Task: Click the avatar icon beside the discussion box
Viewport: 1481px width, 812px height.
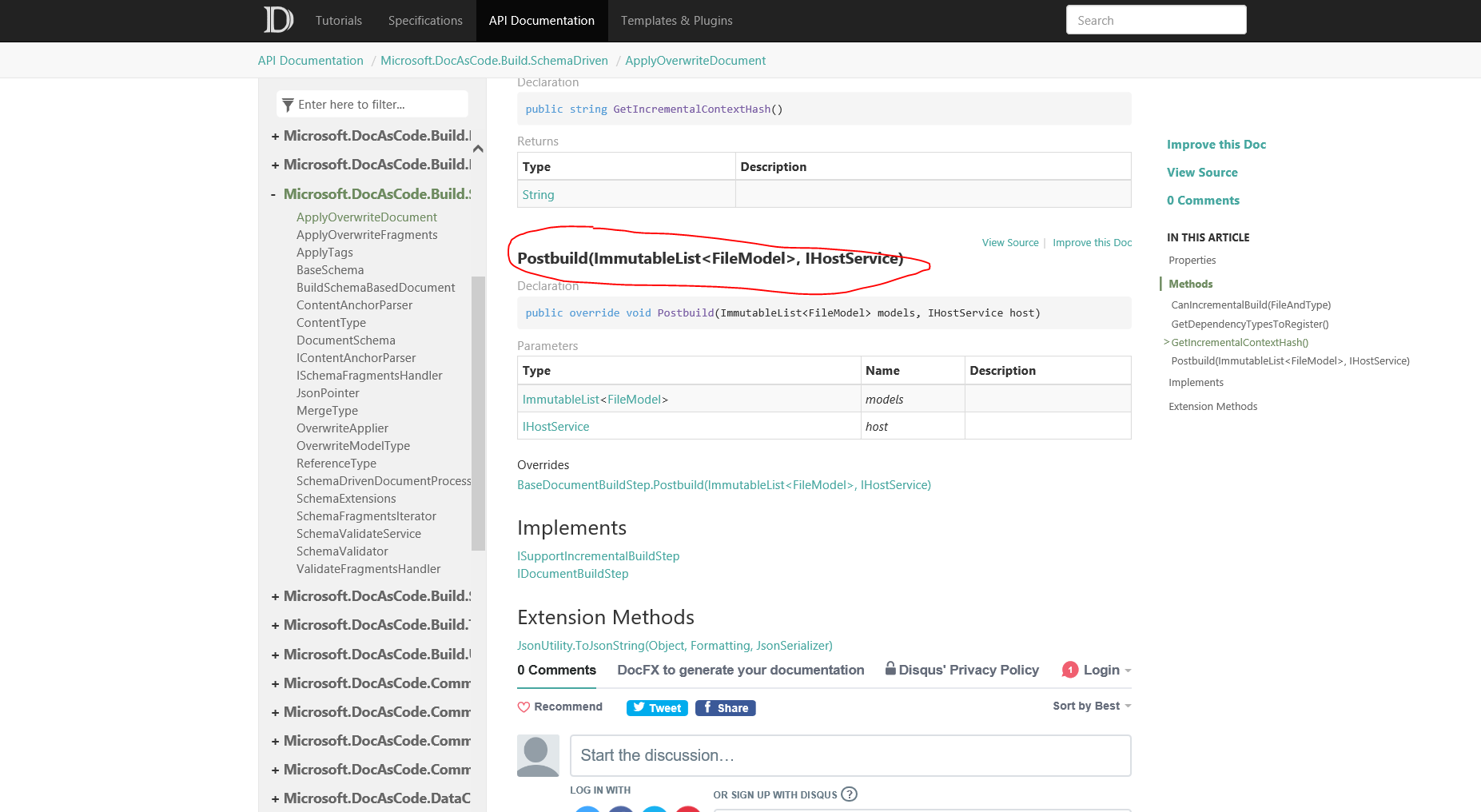Action: click(x=537, y=755)
